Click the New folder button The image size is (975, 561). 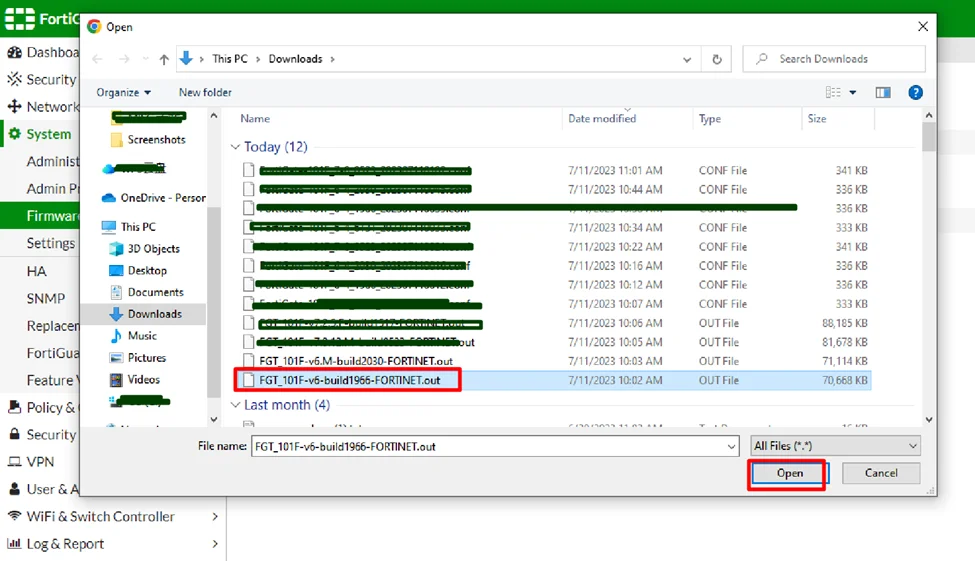205,92
